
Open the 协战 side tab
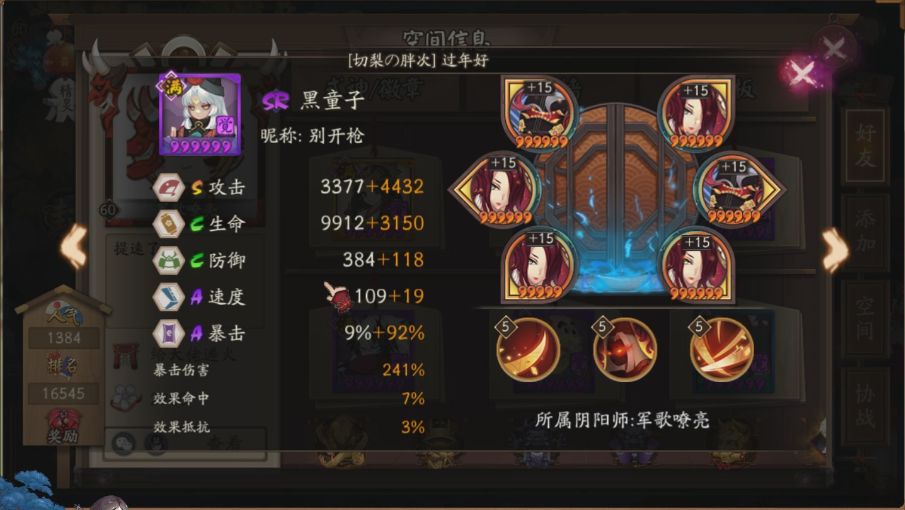[865, 405]
